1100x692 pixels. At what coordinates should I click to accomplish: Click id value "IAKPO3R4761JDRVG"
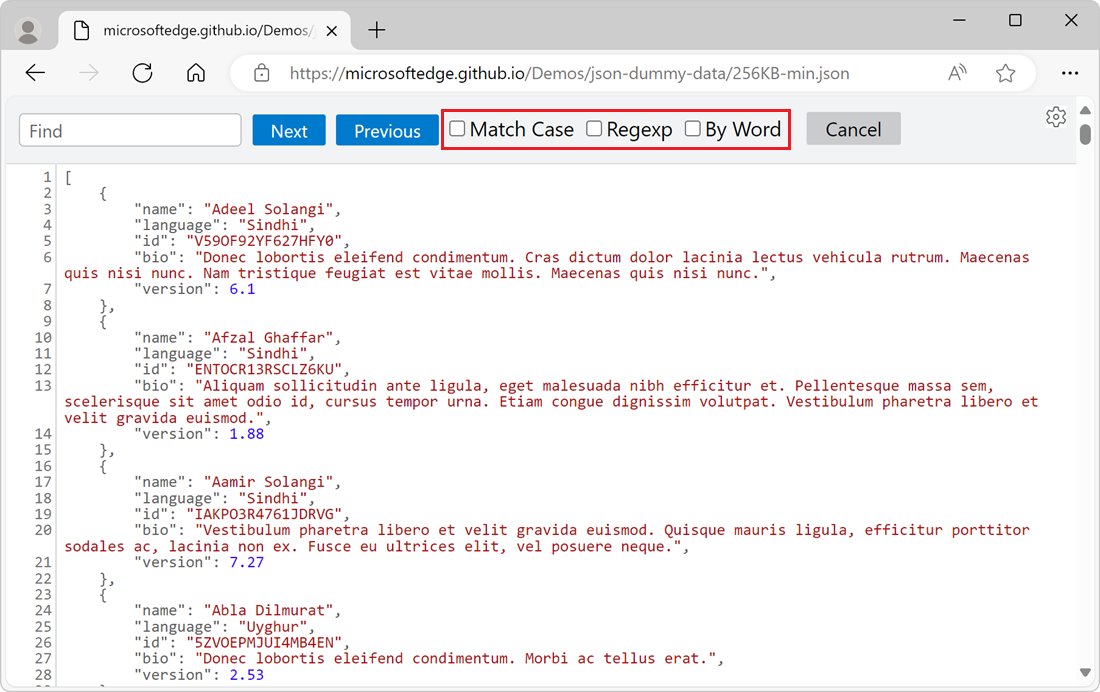[x=264, y=514]
